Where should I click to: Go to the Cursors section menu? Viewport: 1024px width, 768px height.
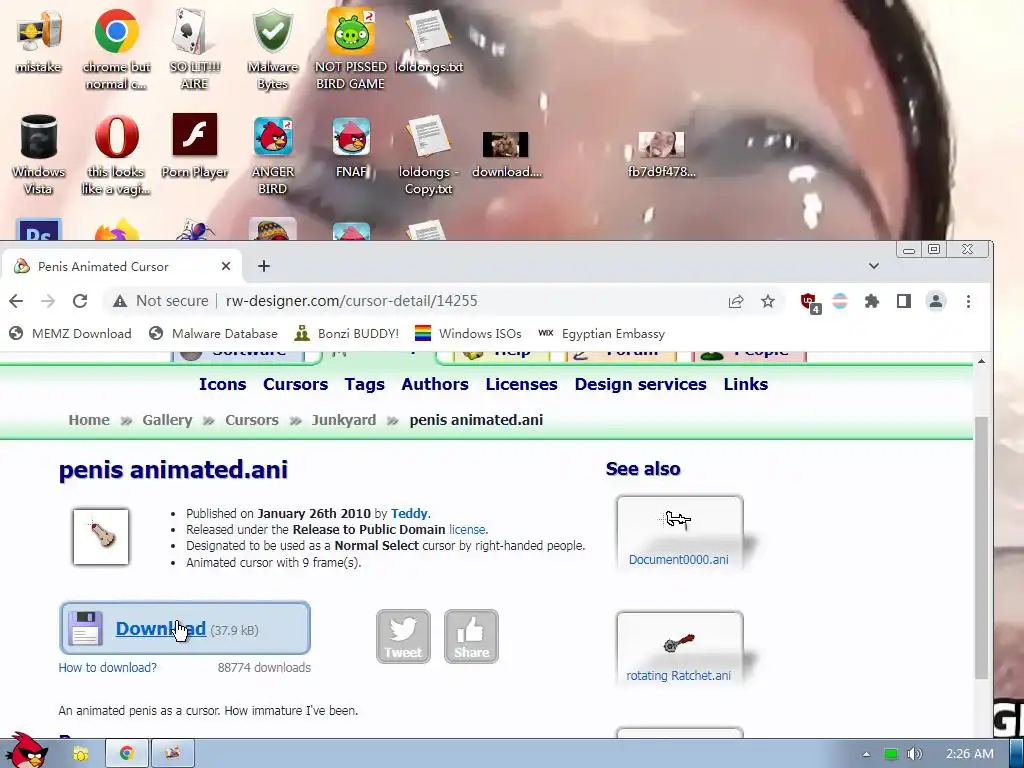[x=295, y=384]
